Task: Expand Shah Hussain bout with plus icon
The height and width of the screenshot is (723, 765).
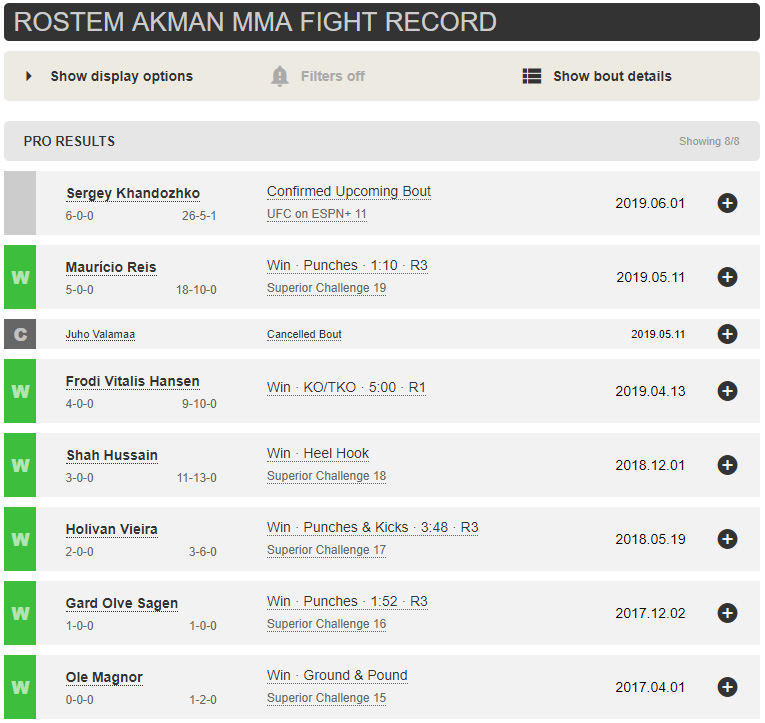Action: 727,465
